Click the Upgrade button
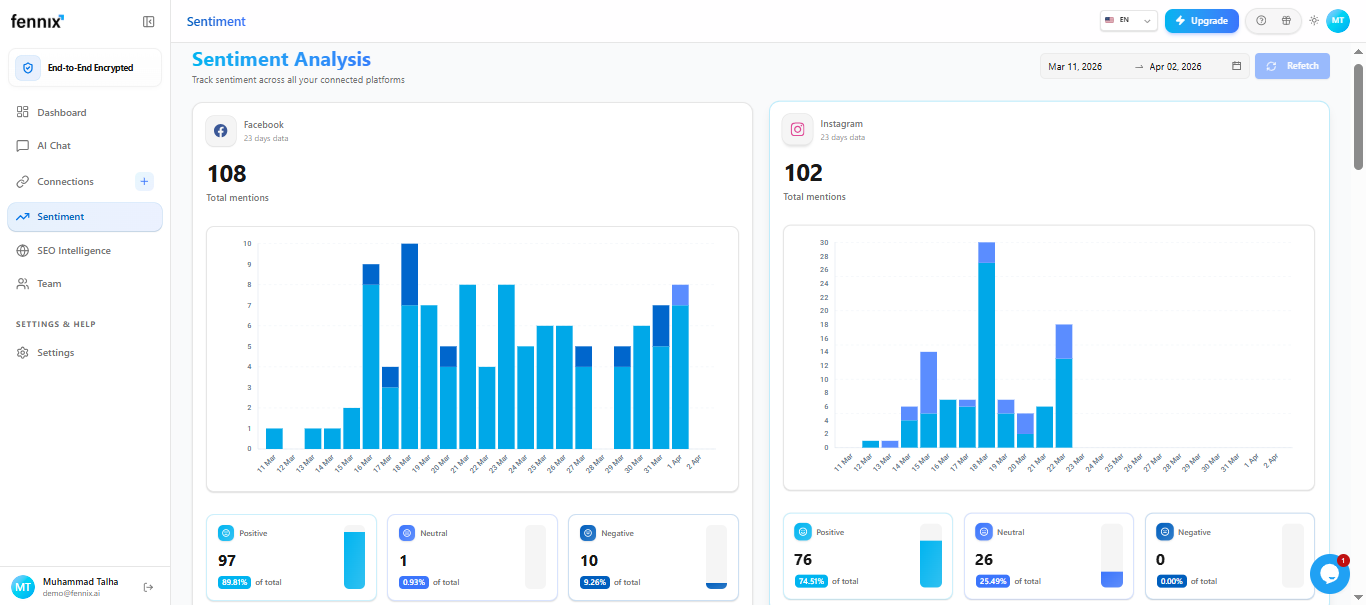The height and width of the screenshot is (605, 1366). 1201,20
